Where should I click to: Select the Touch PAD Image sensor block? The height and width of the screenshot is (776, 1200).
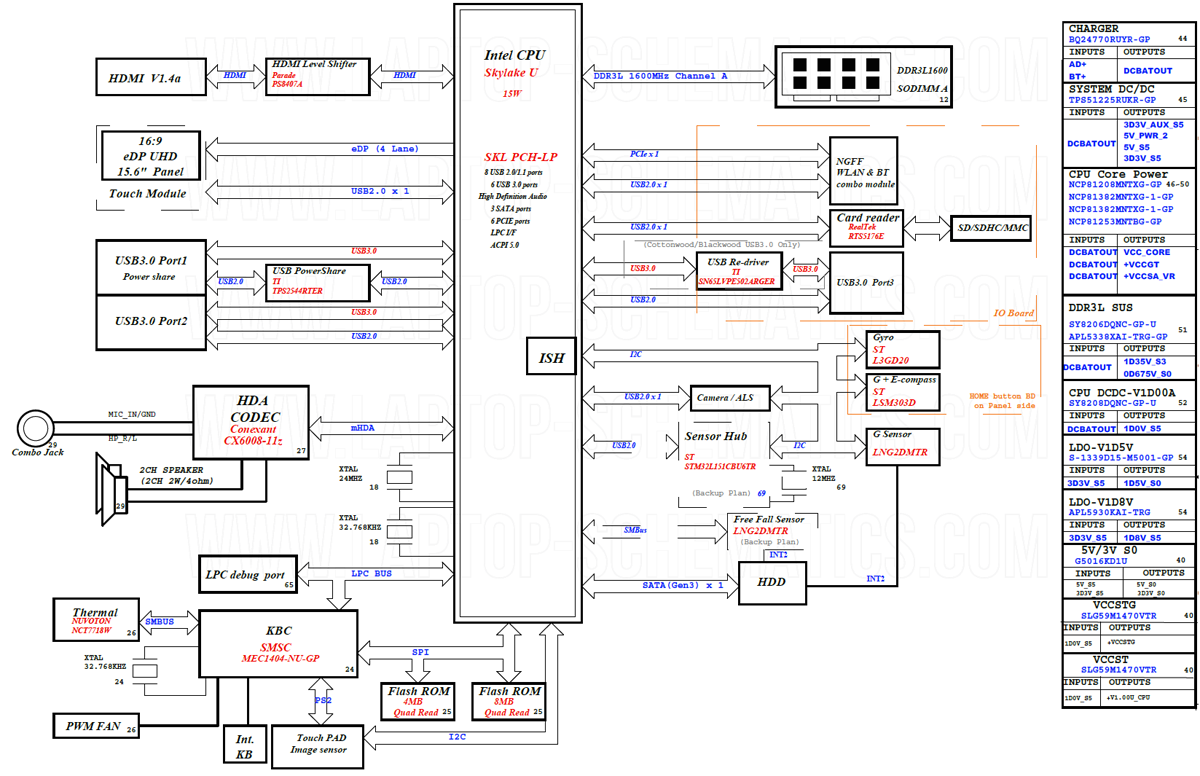pyautogui.click(x=318, y=747)
